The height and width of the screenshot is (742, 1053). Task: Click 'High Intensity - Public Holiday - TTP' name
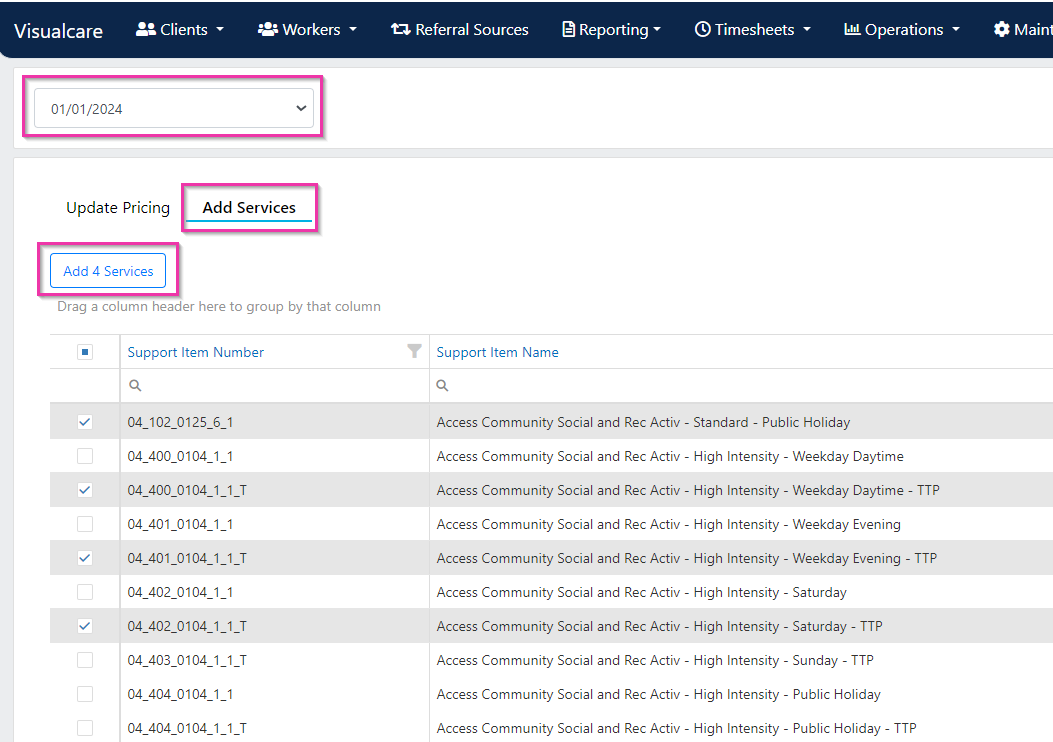click(x=676, y=728)
